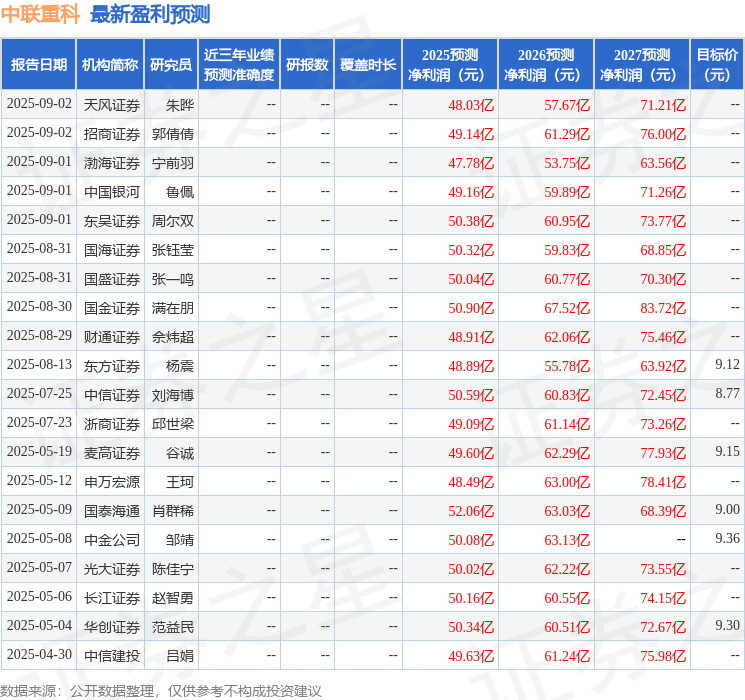The width and height of the screenshot is (745, 700).
Task: Click analyst name 范益民
Action: pos(173,626)
